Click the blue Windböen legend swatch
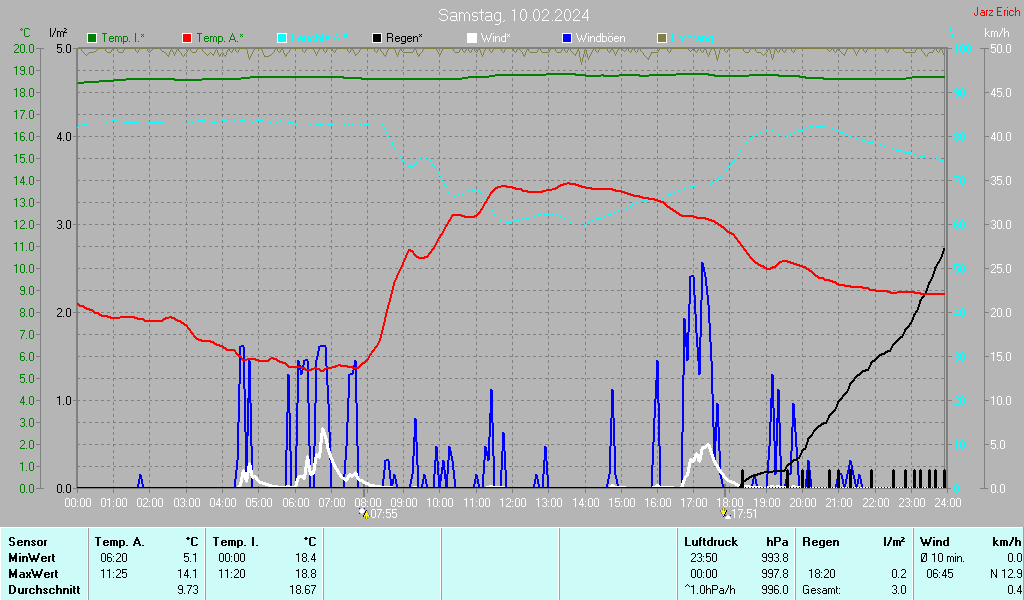This screenshot has height=600, width=1024. (x=567, y=38)
